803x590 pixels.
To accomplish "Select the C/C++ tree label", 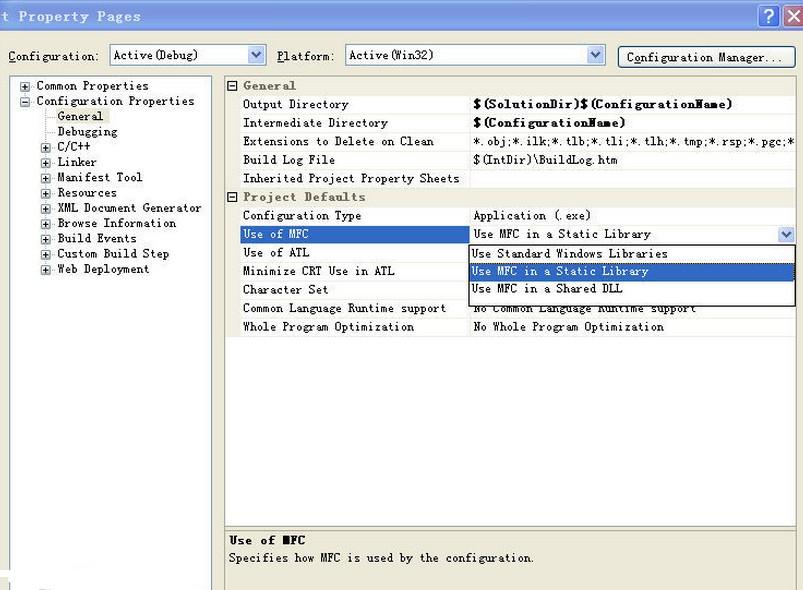I will [74, 146].
